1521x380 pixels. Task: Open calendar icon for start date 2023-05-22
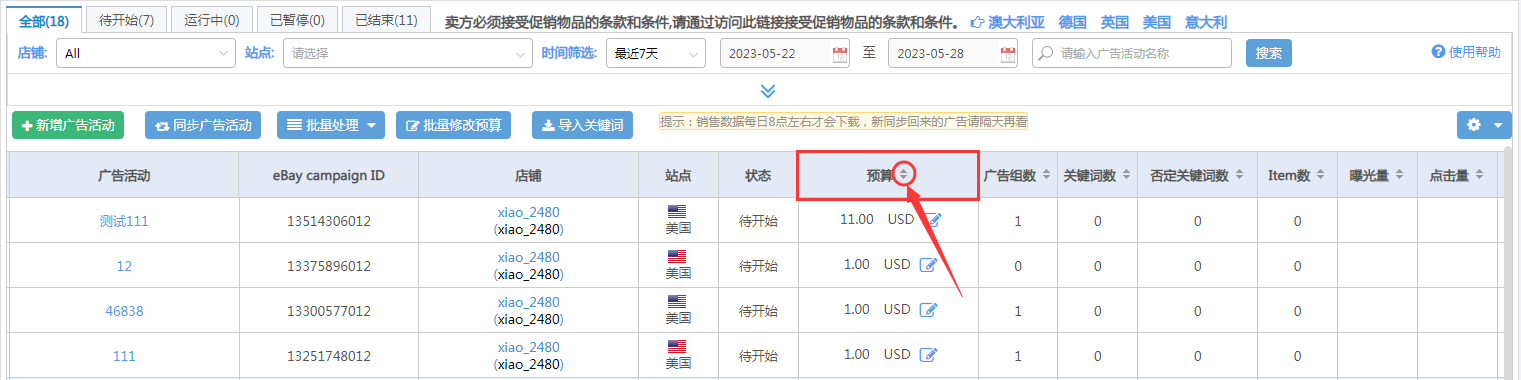[x=840, y=54]
